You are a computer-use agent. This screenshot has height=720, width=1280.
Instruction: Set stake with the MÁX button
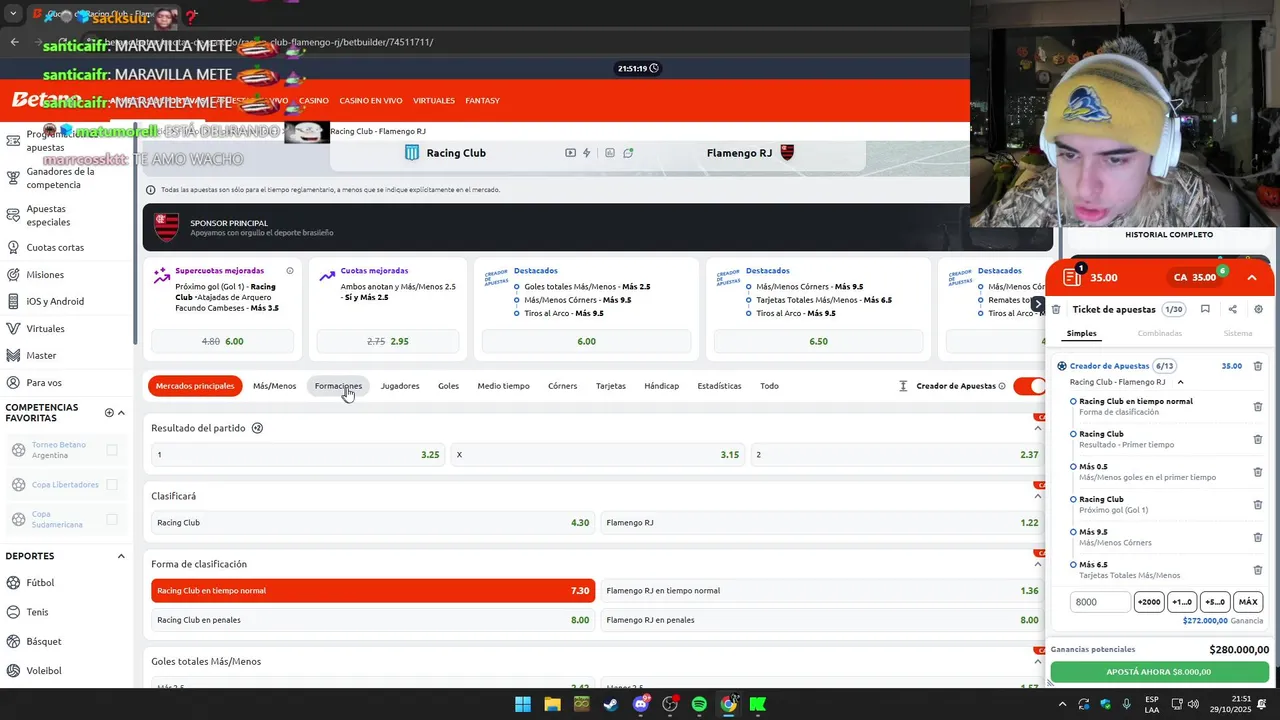[x=1248, y=602]
